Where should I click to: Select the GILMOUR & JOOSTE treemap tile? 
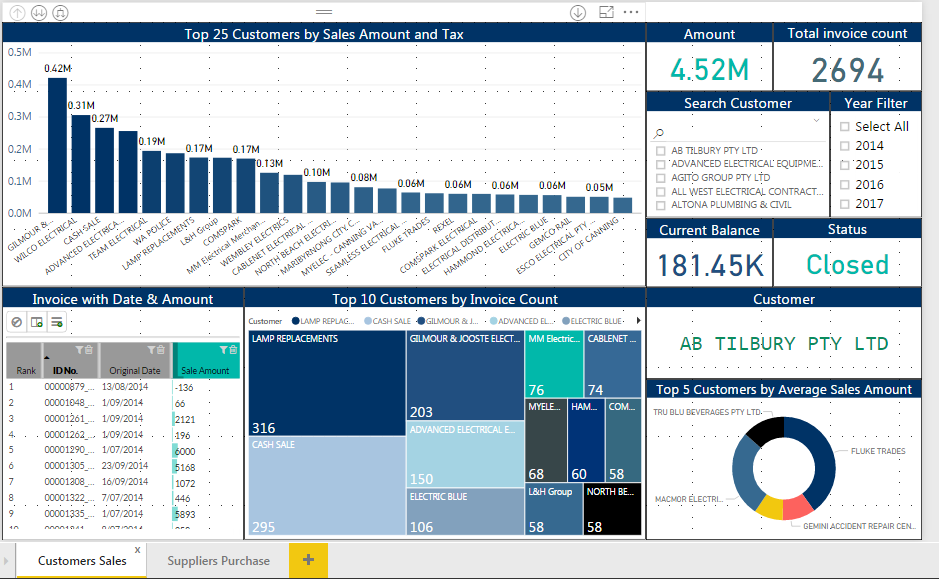(465, 375)
